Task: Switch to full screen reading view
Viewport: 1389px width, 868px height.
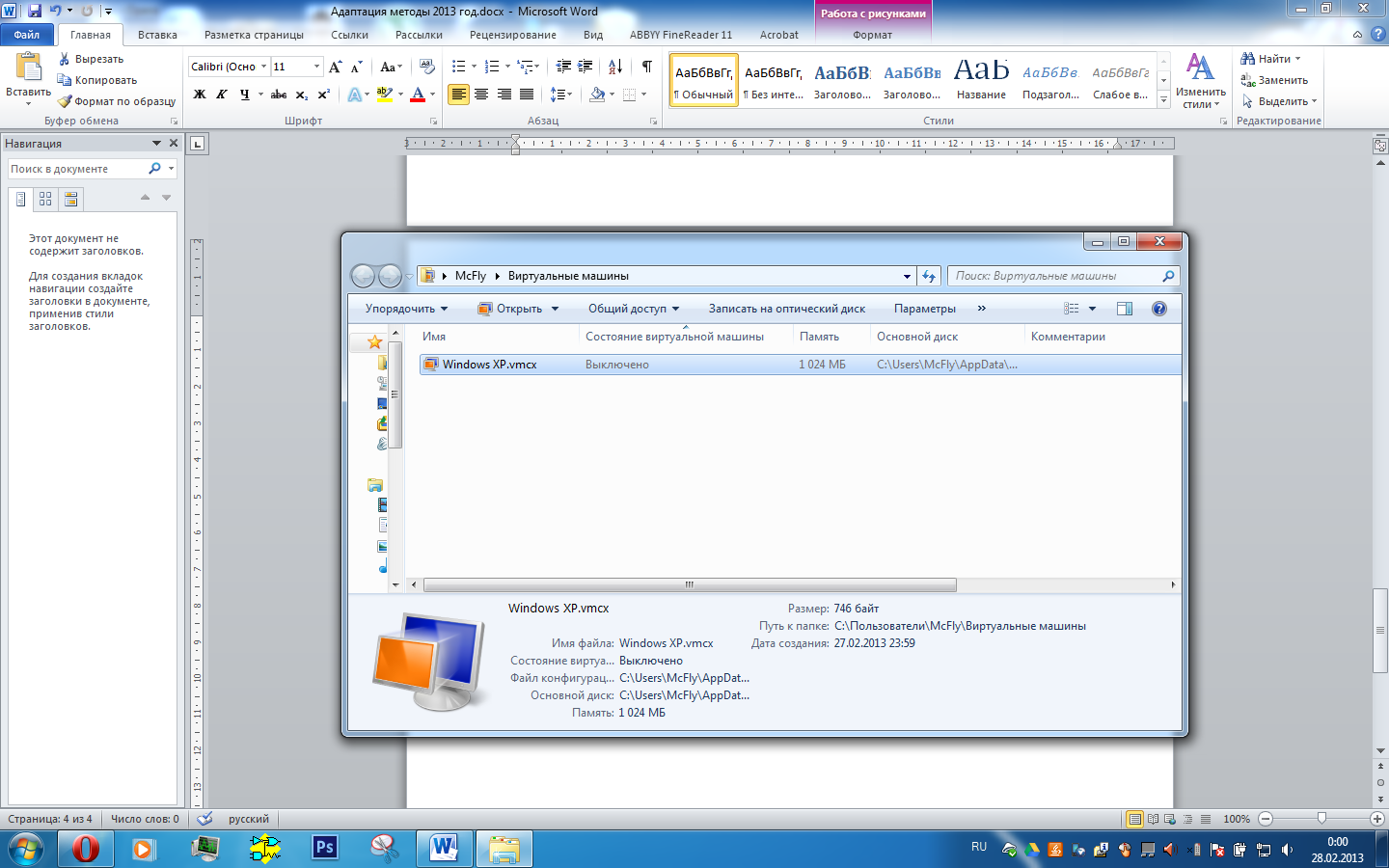Action: pos(1153,819)
